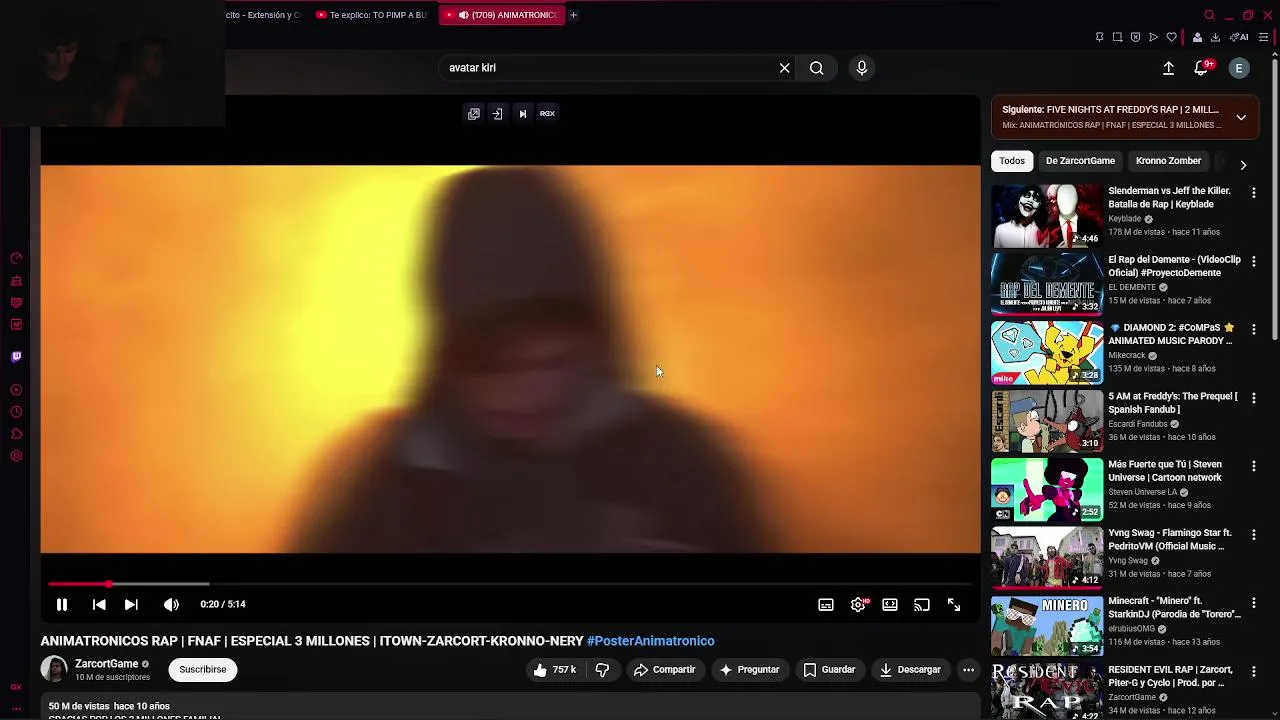Switch to the 'Te explico: TO PIMP A BU' tab
Viewport: 1280px width, 720px height.
[x=372, y=15]
